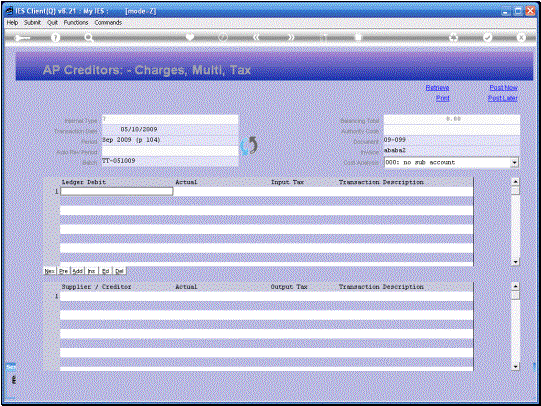Click the magnifying glass search icon
This screenshot has width=541, height=406.
pyautogui.click(x=89, y=38)
